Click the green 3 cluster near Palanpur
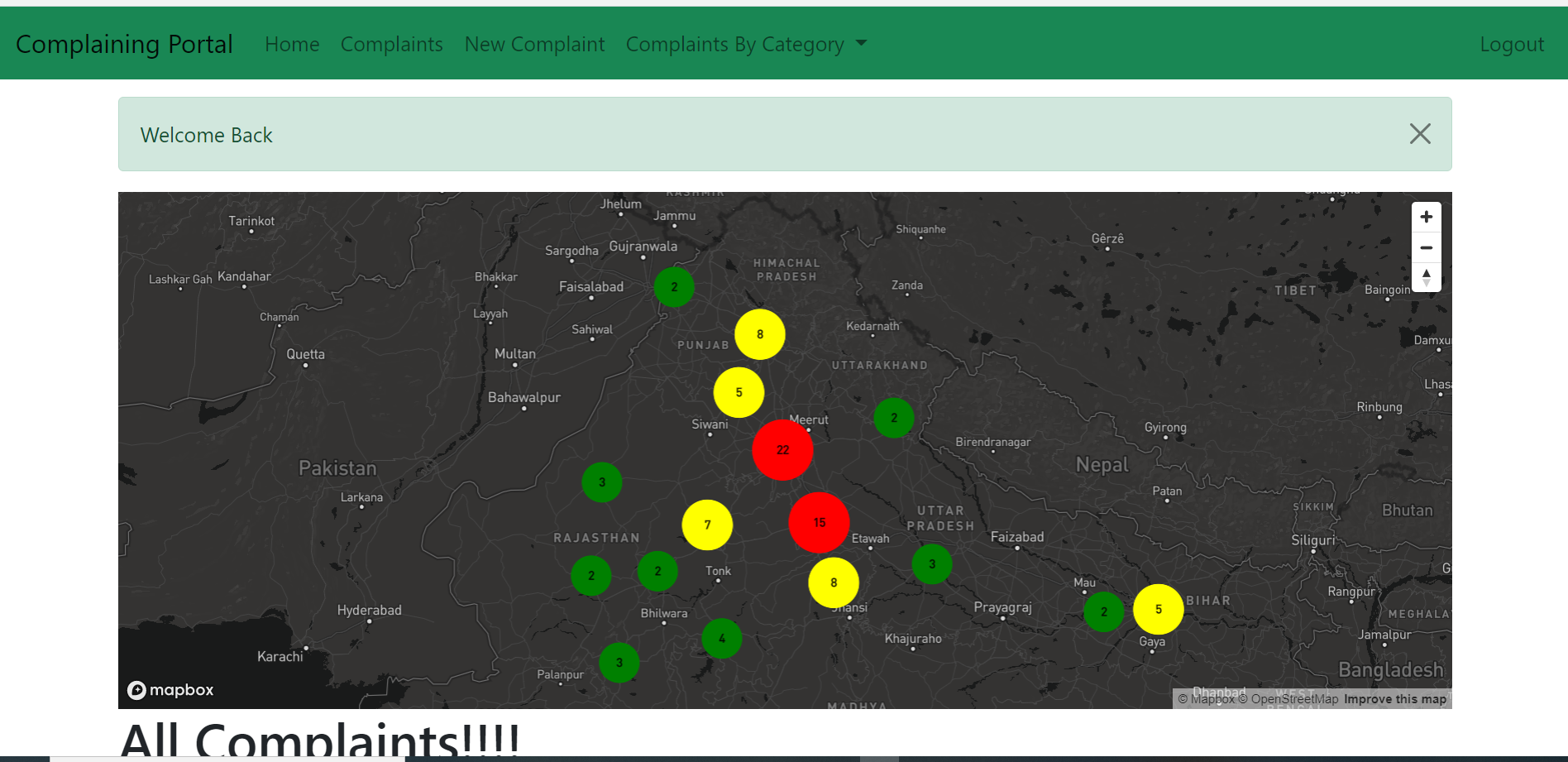This screenshot has height=762, width=1568. [x=619, y=662]
